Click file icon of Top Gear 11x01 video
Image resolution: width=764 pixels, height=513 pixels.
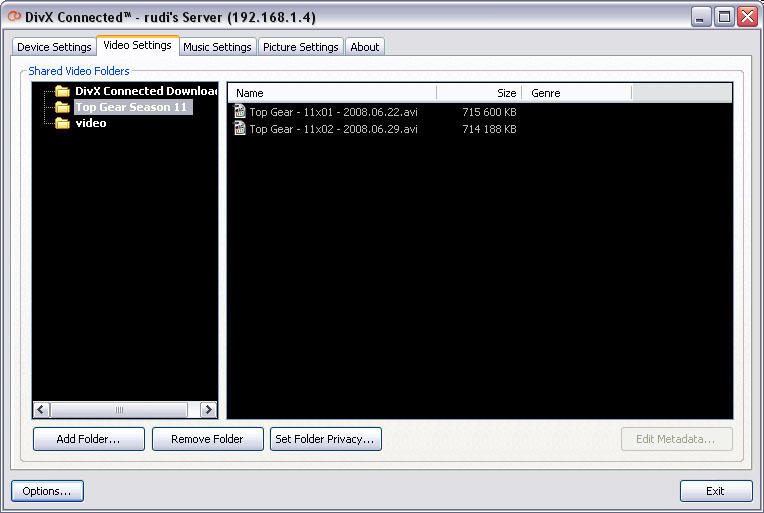240,112
